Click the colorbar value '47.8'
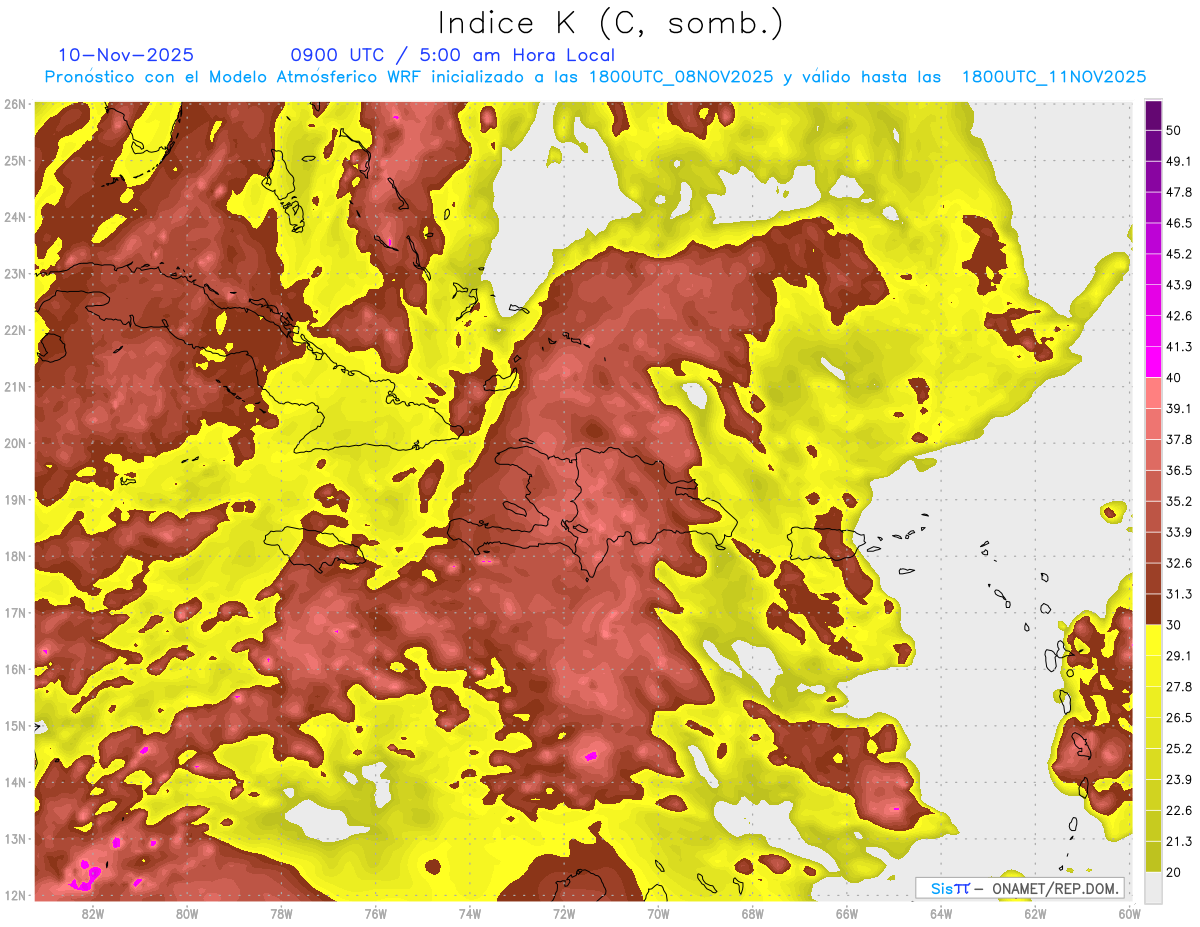 click(x=1178, y=191)
